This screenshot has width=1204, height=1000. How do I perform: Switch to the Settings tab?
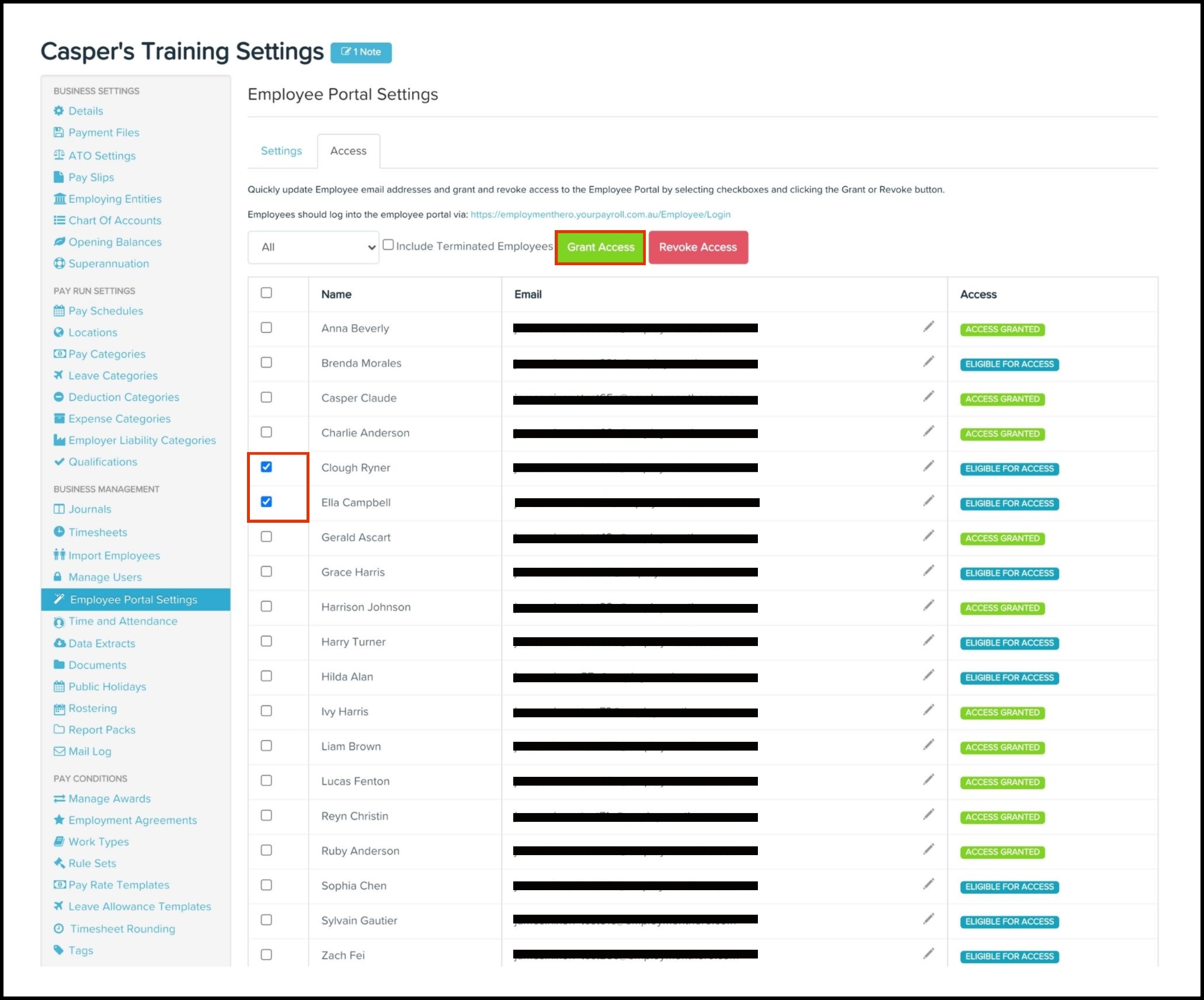pos(281,151)
